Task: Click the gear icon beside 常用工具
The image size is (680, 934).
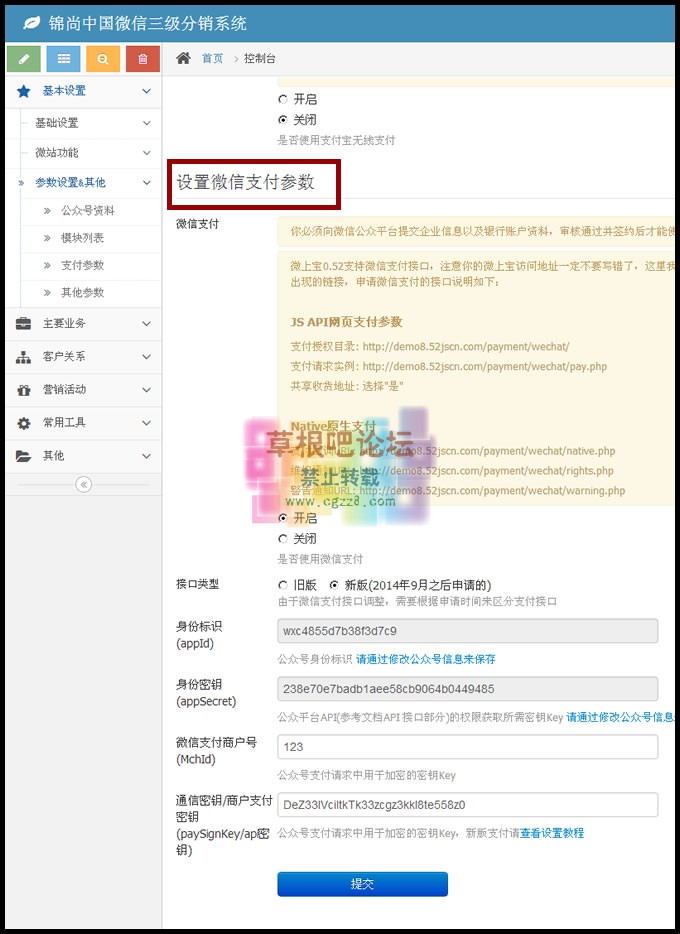Action: point(23,423)
